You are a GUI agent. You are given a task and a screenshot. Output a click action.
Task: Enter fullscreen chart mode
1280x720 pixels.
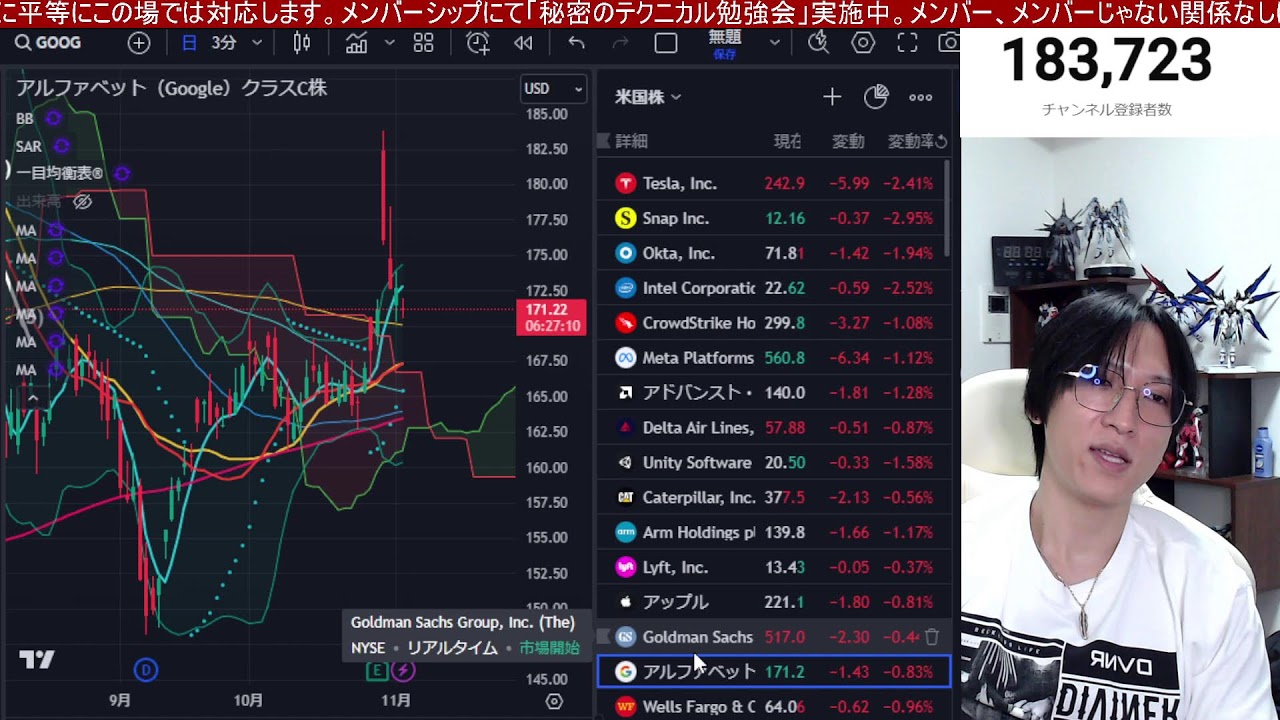click(x=907, y=43)
